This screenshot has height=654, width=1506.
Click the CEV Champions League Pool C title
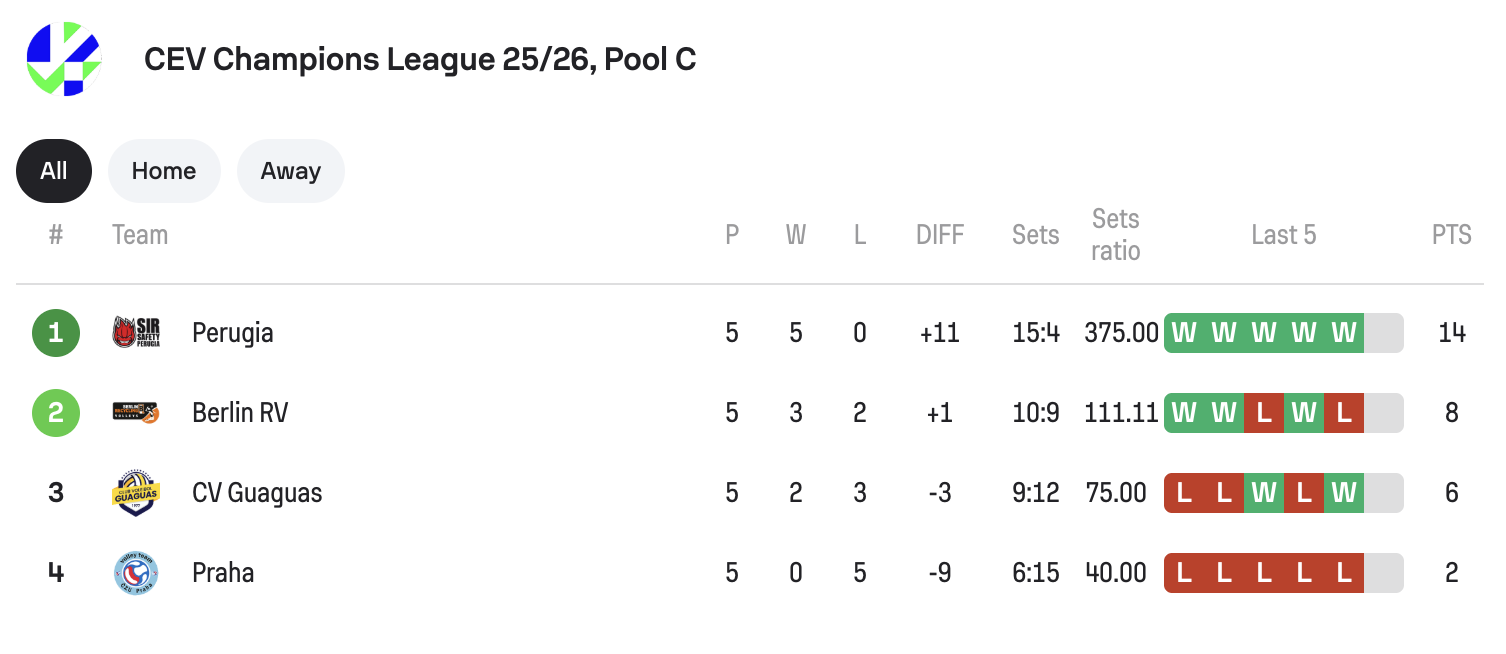click(420, 59)
